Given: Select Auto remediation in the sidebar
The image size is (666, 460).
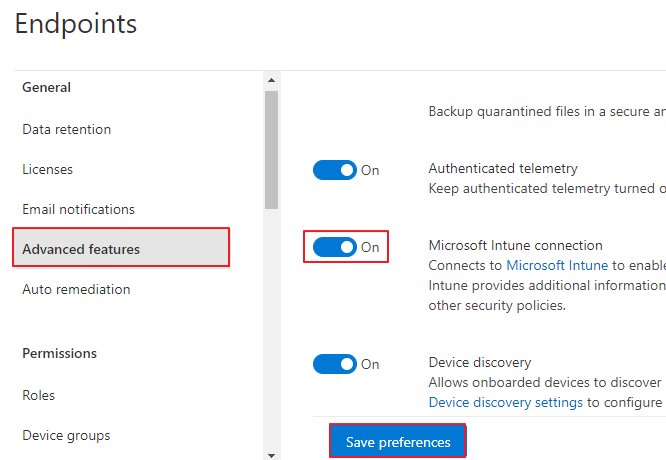Looking at the screenshot, I should pyautogui.click(x=76, y=289).
